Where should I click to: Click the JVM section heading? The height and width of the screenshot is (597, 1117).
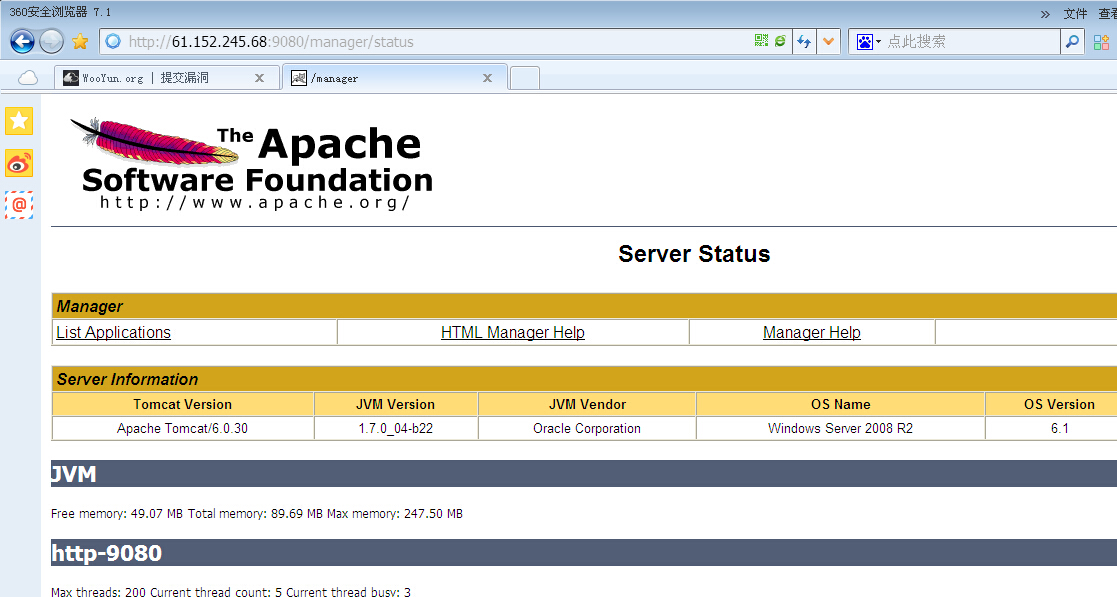pyautogui.click(x=583, y=474)
